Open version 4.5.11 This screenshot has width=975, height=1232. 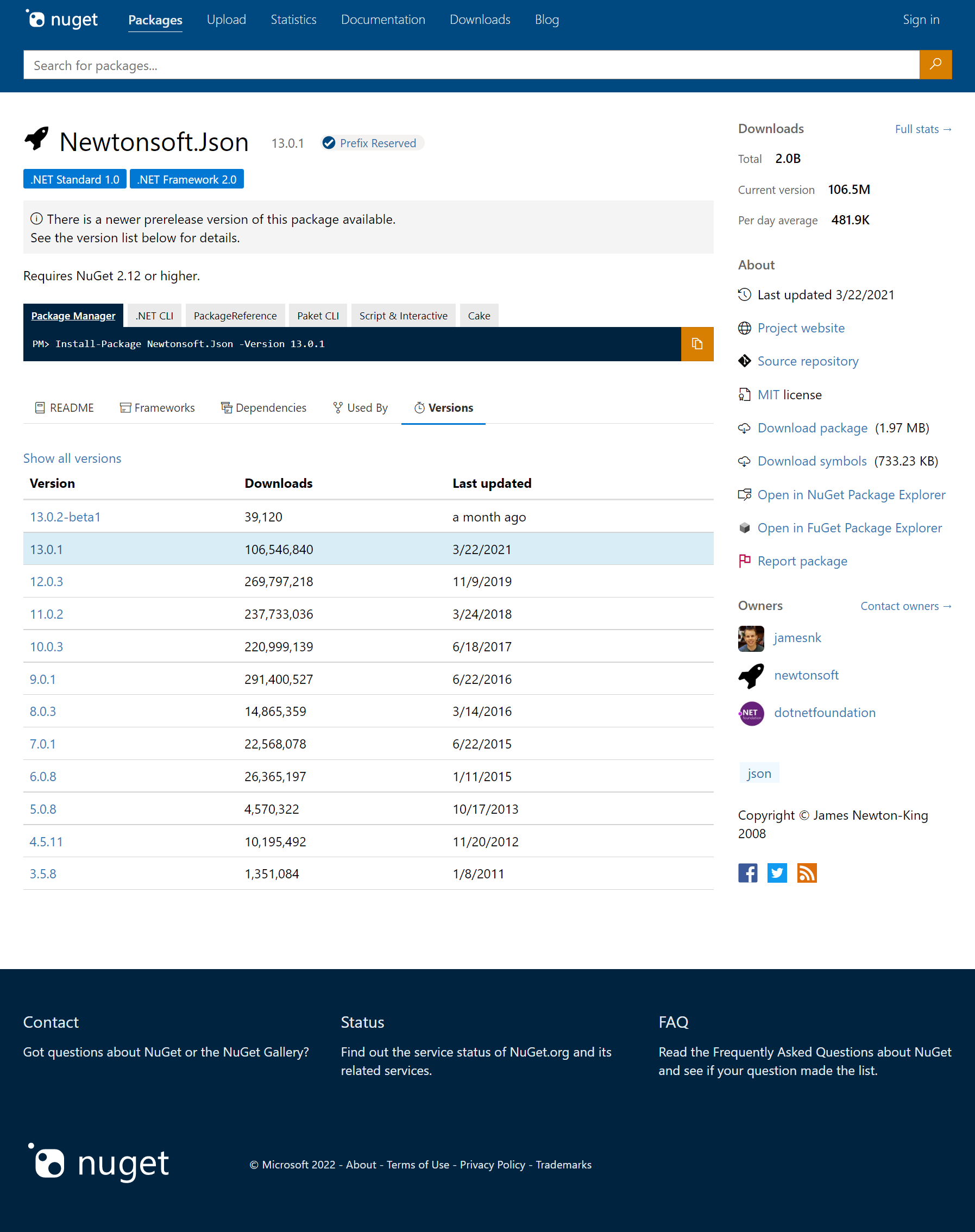click(46, 841)
